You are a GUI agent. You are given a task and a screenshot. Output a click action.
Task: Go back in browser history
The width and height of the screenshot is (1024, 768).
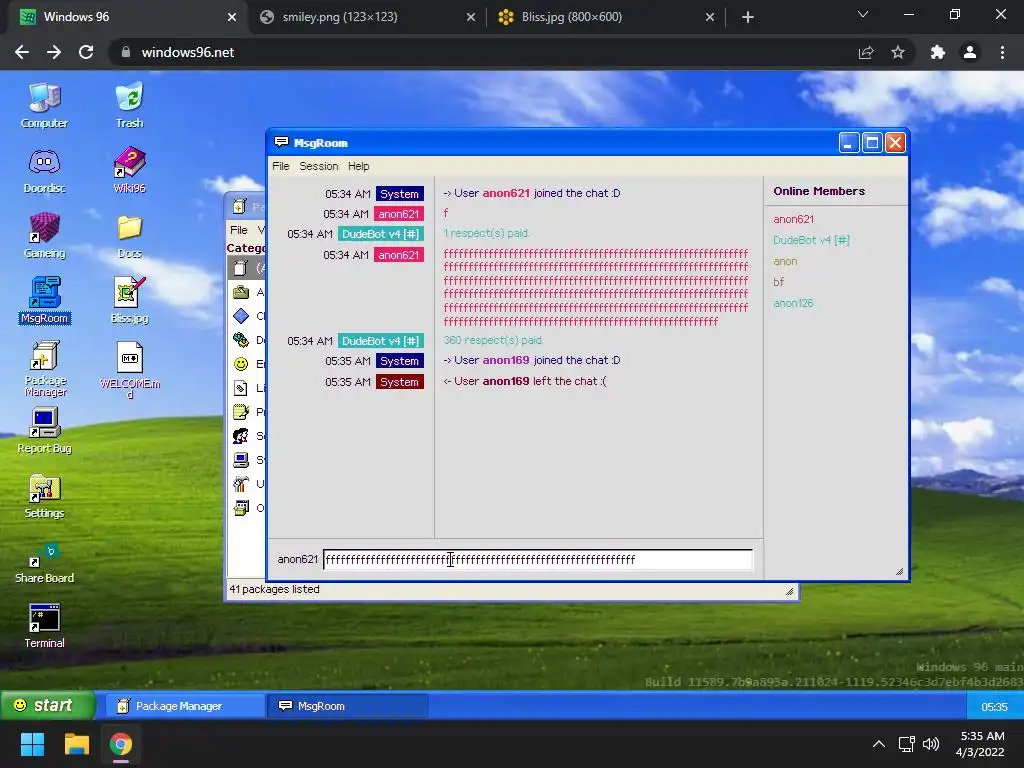click(x=22, y=52)
